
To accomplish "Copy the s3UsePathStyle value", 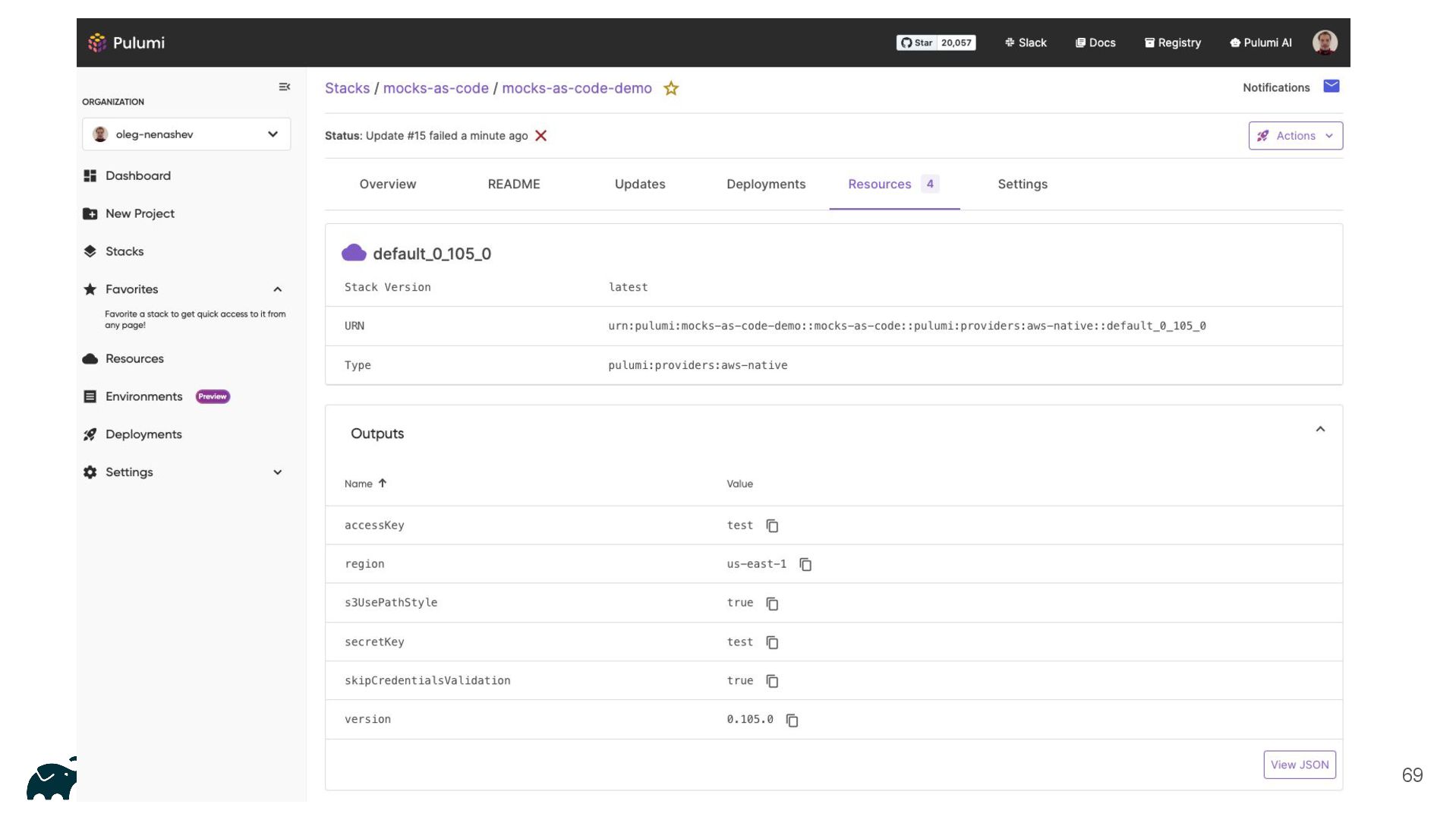I will (772, 604).
